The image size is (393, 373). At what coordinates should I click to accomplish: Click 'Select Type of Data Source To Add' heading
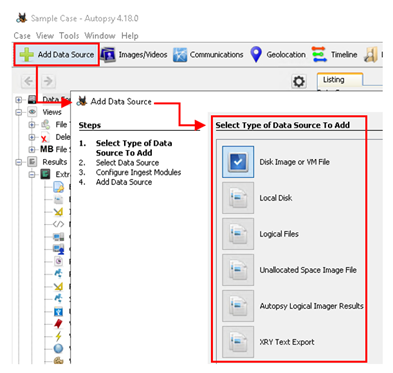tap(282, 125)
